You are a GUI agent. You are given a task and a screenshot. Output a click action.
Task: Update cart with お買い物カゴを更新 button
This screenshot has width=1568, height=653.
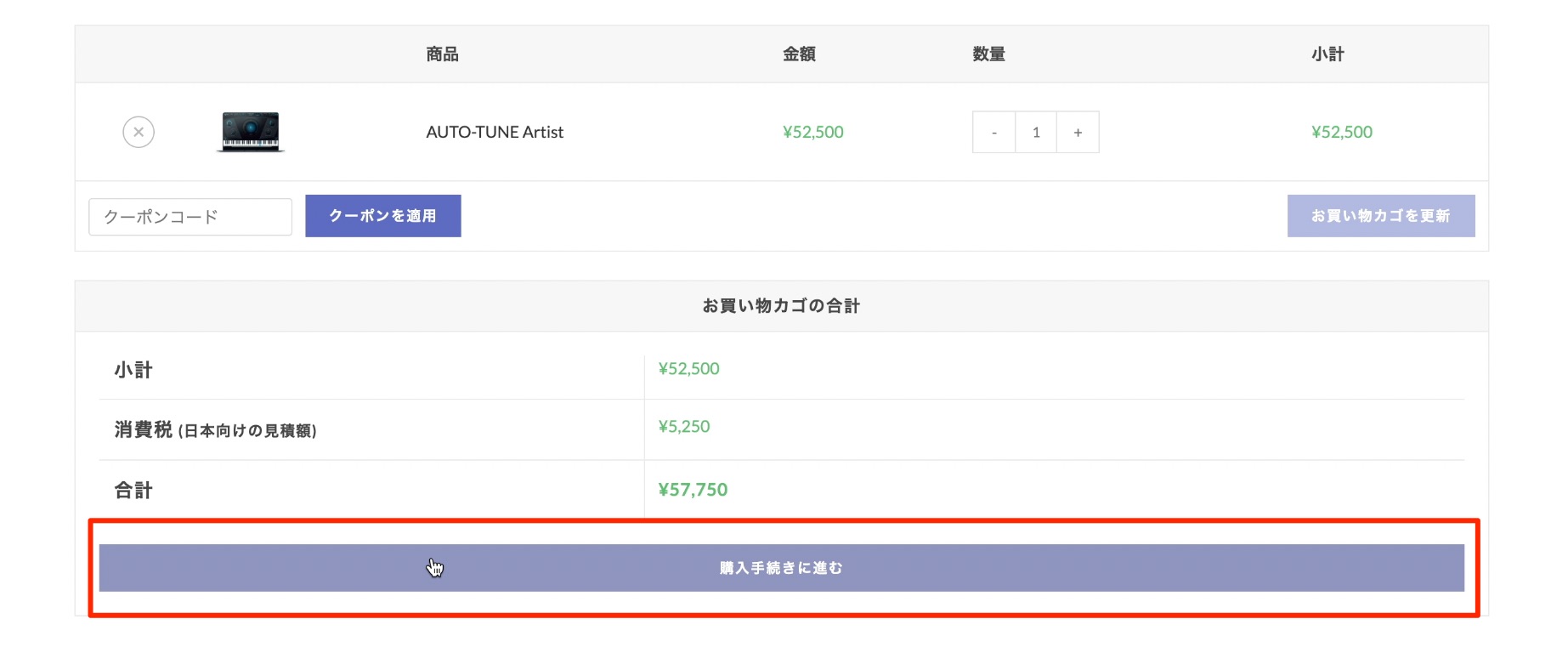coord(1381,216)
